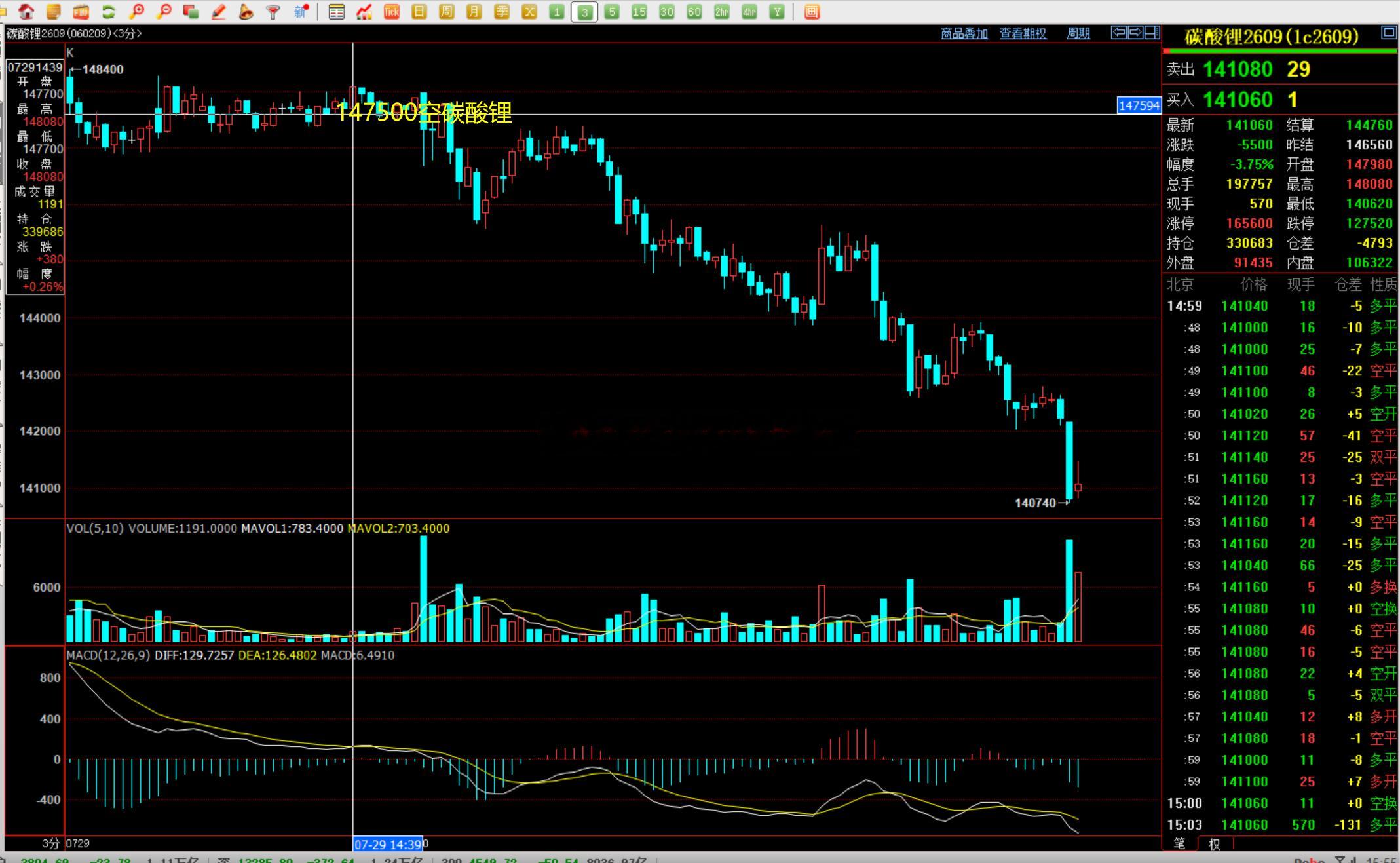The image size is (1400, 863).
Task: Click the 147594 price axis marker
Action: point(1139,105)
